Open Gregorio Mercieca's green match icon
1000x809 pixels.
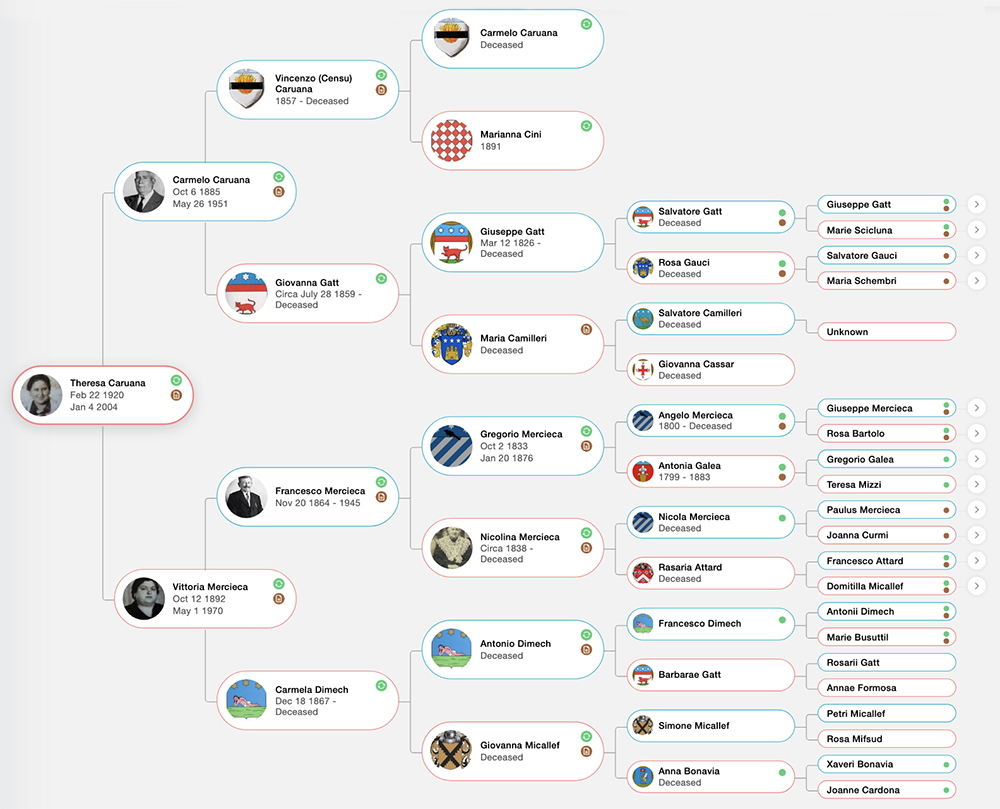click(586, 431)
